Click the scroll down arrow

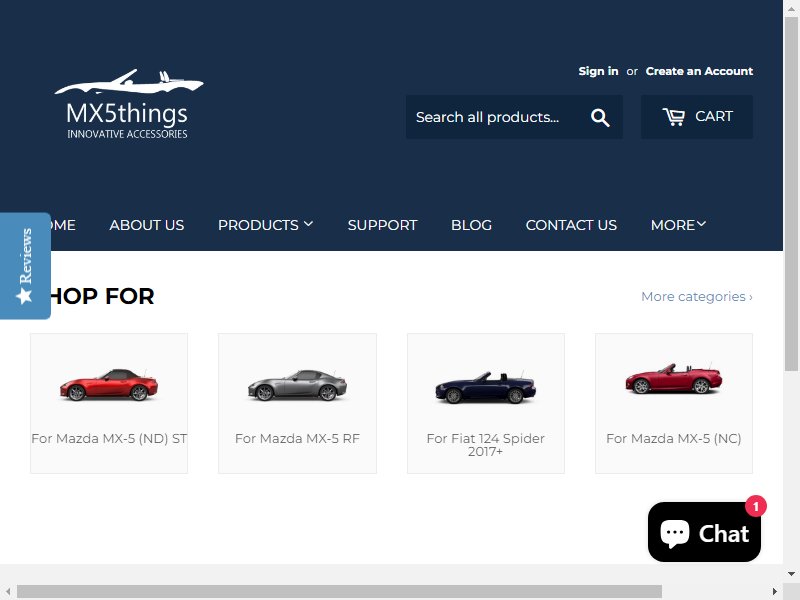(791, 573)
